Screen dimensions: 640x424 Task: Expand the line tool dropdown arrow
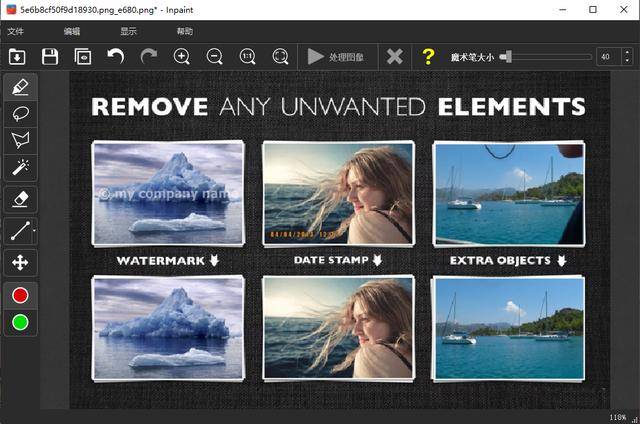(x=35, y=232)
